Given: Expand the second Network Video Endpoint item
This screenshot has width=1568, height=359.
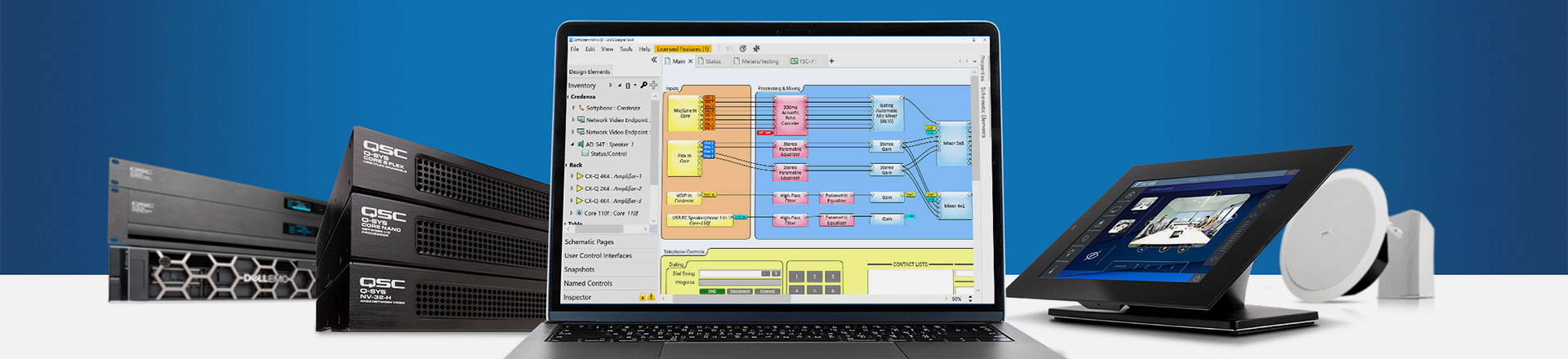Looking at the screenshot, I should click(573, 131).
